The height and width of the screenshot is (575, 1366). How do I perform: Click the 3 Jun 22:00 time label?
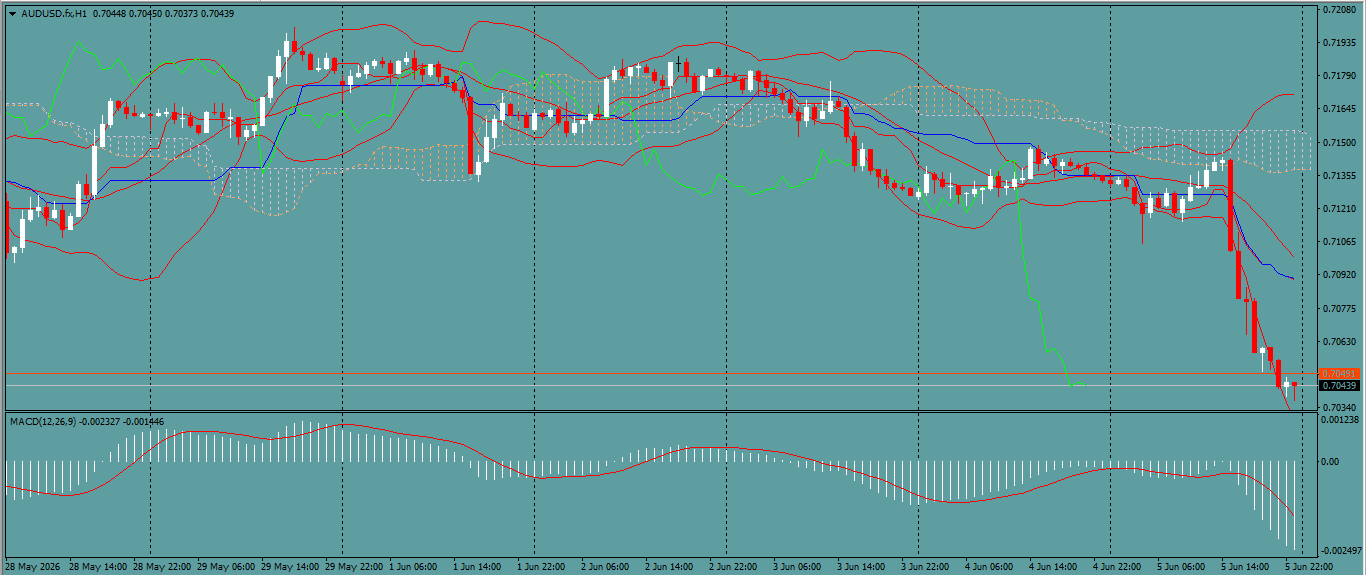[x=926, y=566]
